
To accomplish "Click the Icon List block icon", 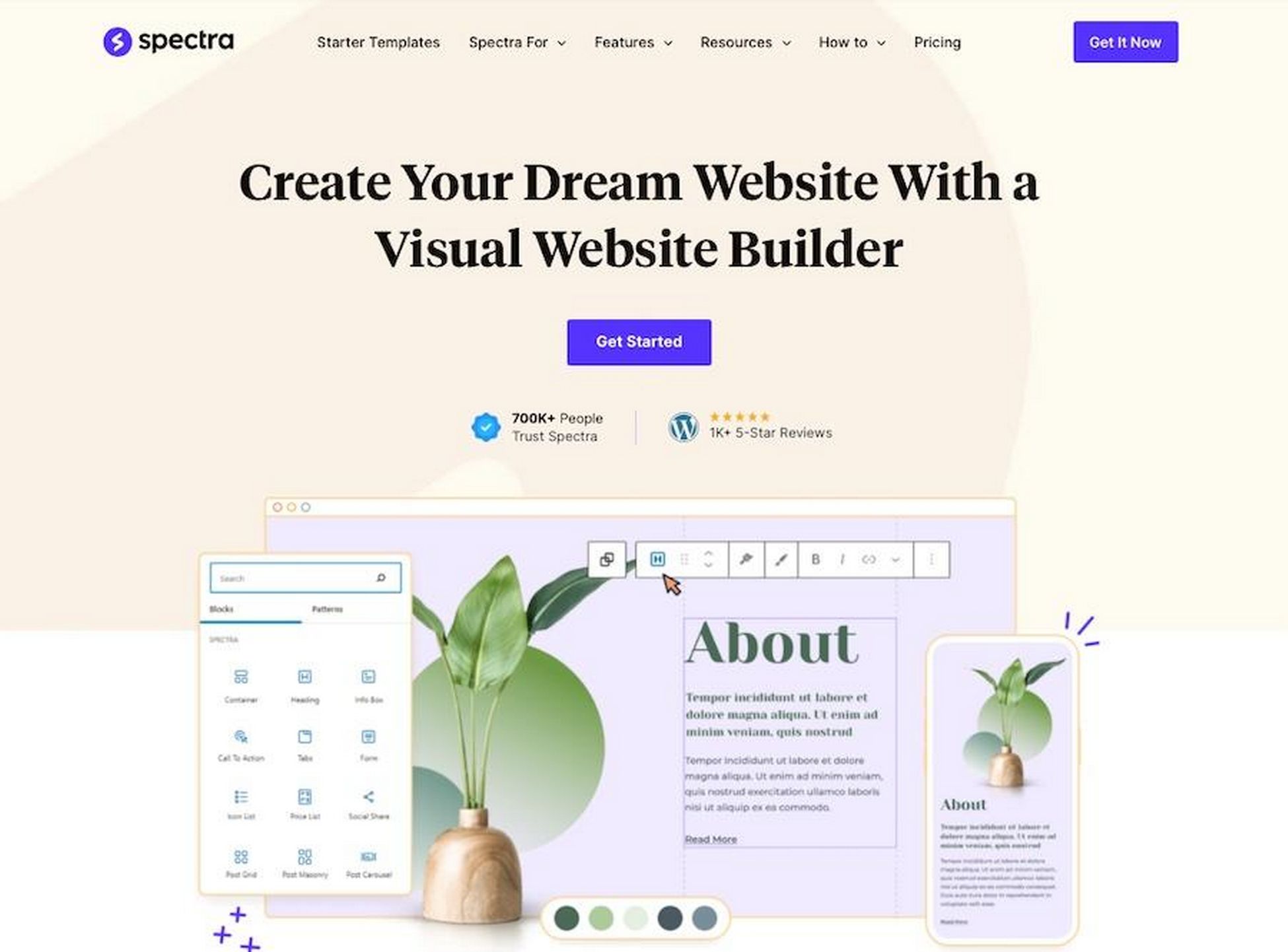I will click(x=241, y=796).
